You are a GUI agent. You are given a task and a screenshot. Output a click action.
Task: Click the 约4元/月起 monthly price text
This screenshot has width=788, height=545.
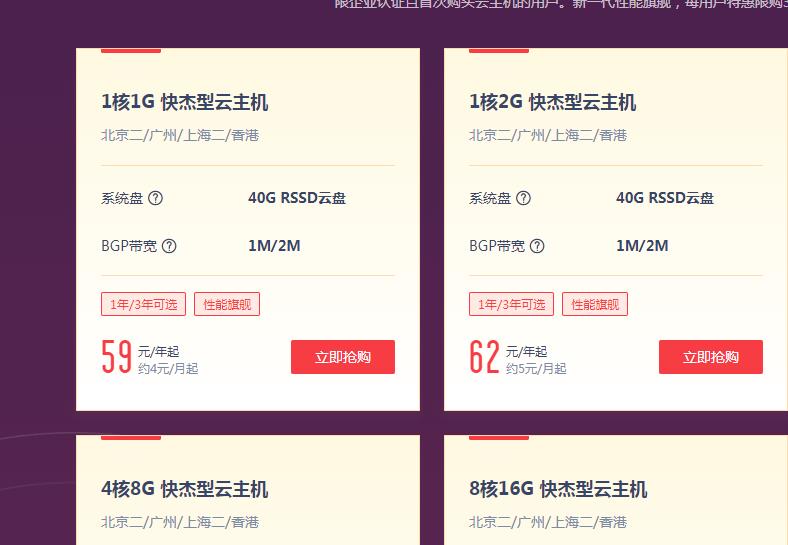coord(168,369)
